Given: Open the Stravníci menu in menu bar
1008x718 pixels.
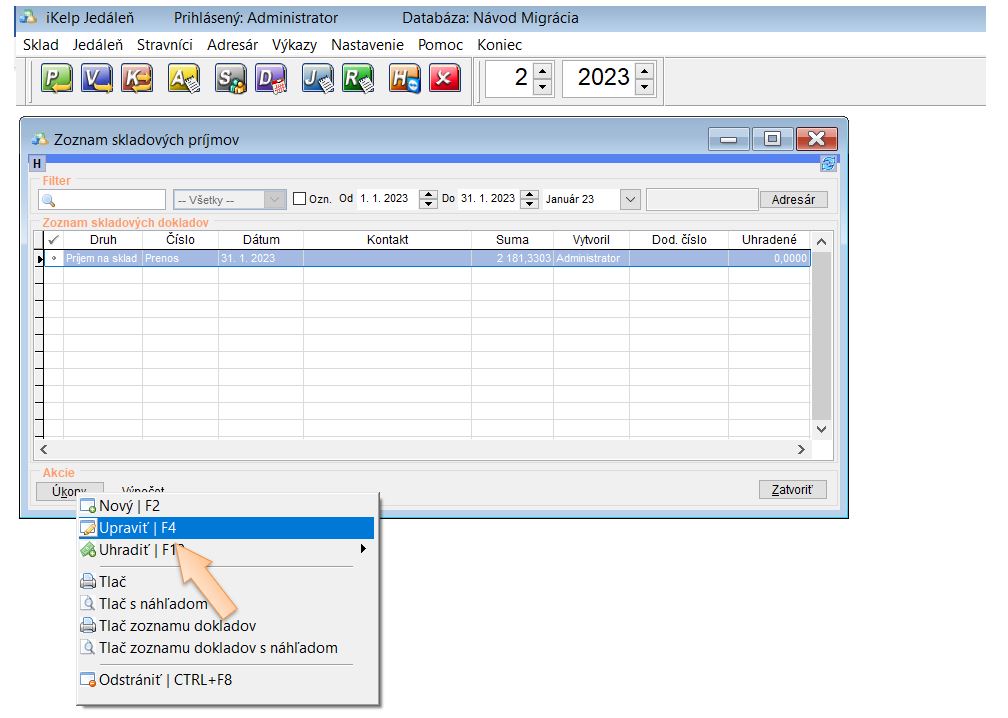Looking at the screenshot, I should pos(165,45).
